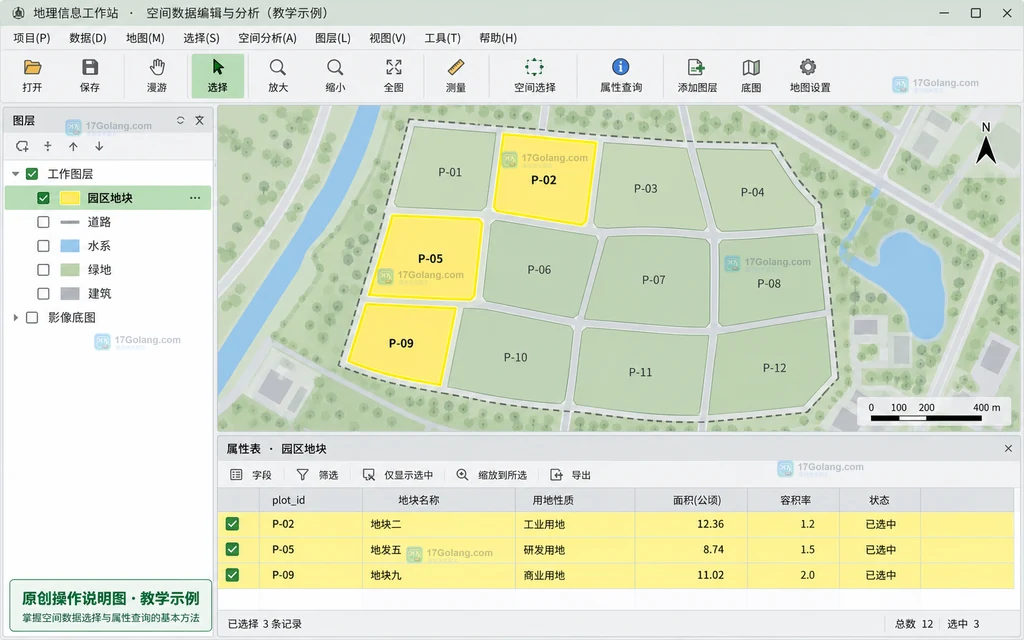Move layer up with the up arrow
The height and width of the screenshot is (640, 1024).
tap(73, 146)
